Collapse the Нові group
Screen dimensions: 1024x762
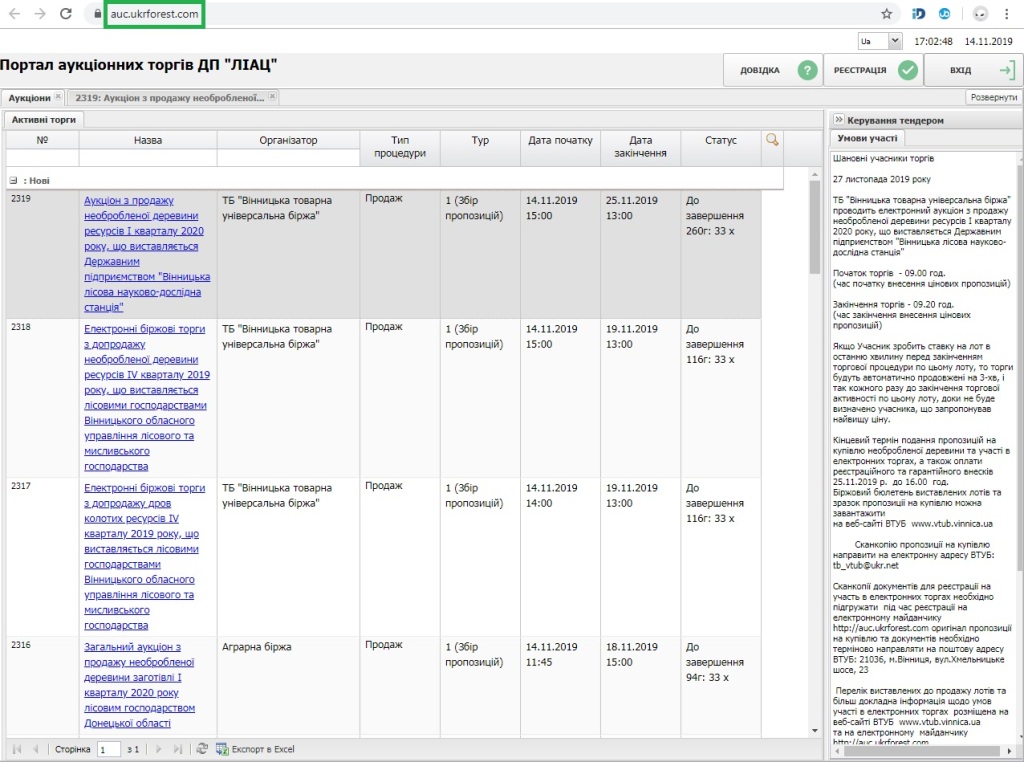[13, 180]
